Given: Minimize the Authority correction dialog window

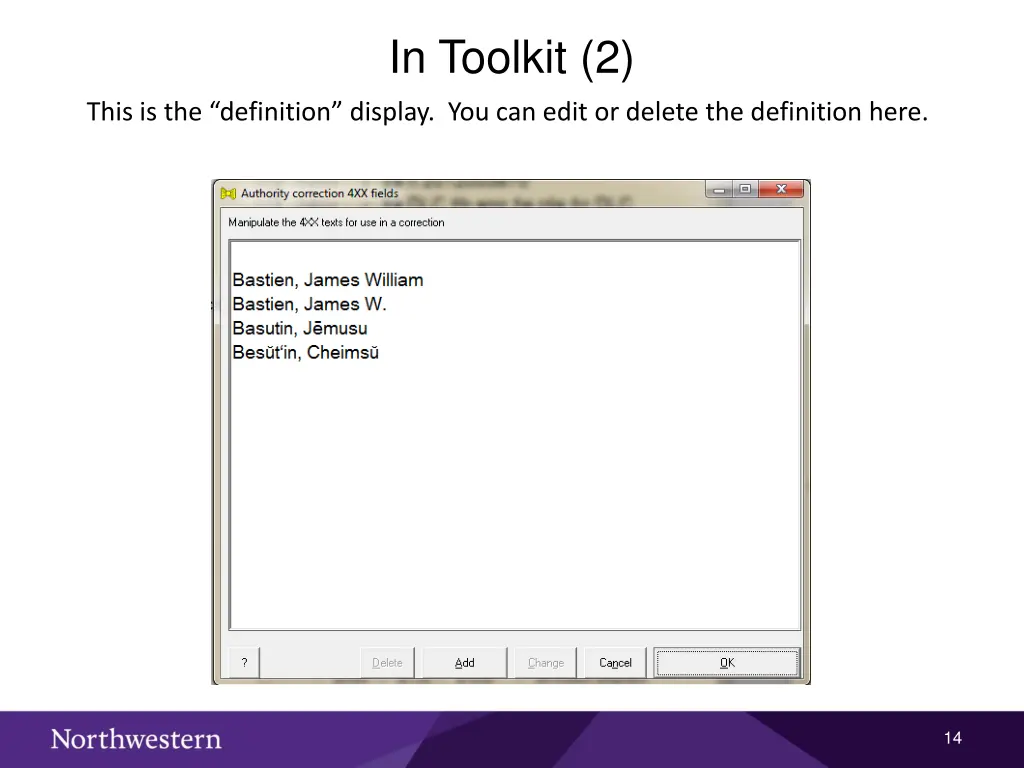Looking at the screenshot, I should 719,189.
